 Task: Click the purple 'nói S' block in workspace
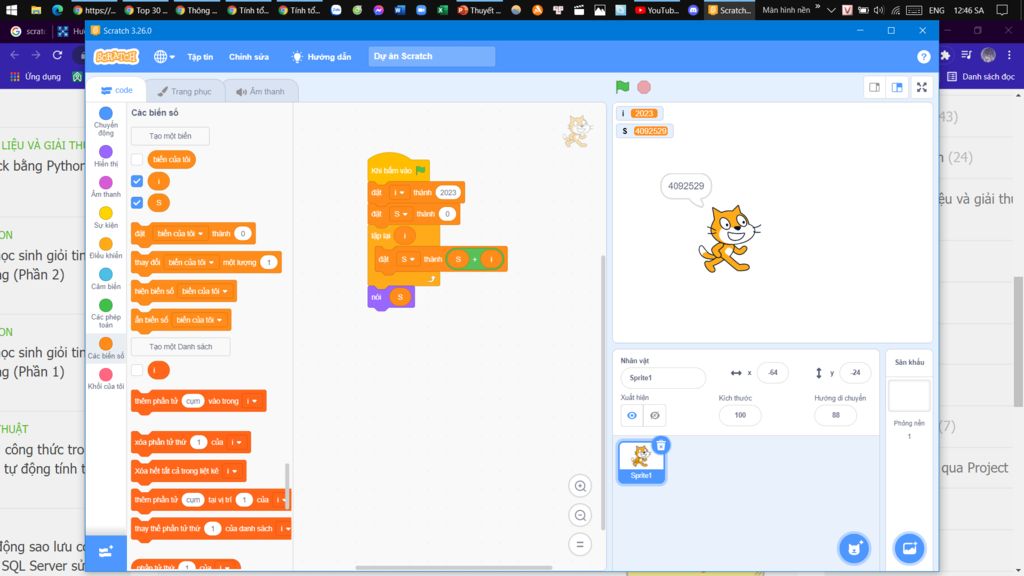(391, 298)
